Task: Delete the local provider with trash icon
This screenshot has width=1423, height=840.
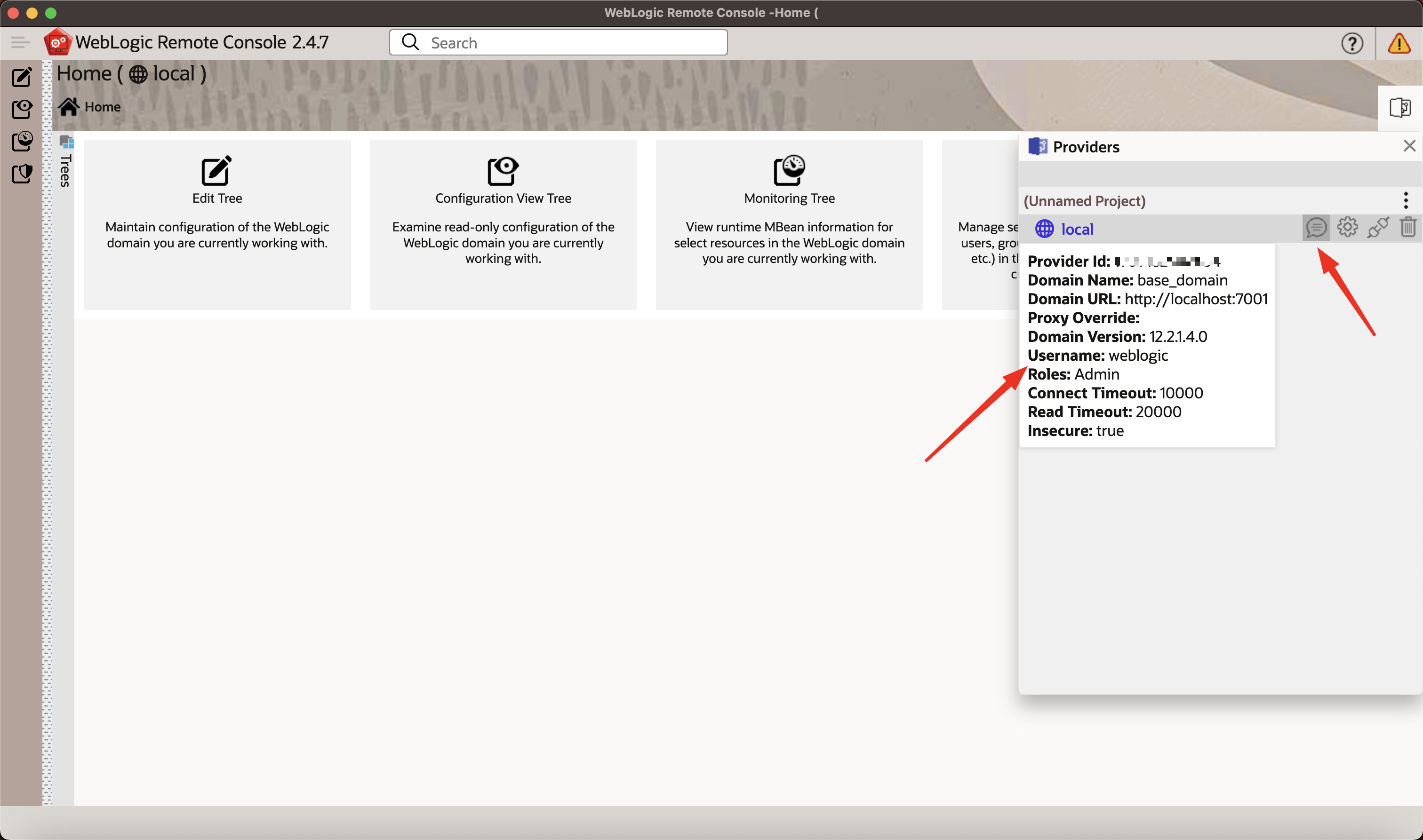Action: (x=1408, y=228)
